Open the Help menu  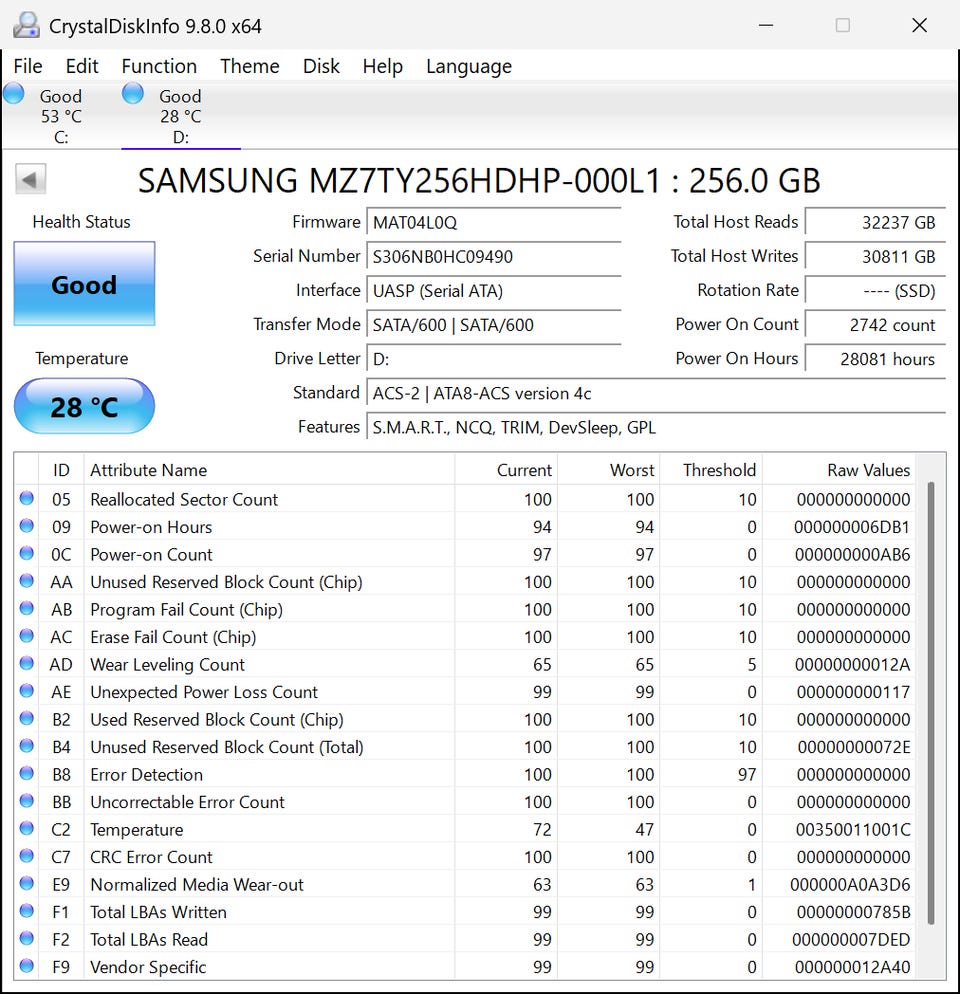point(382,66)
